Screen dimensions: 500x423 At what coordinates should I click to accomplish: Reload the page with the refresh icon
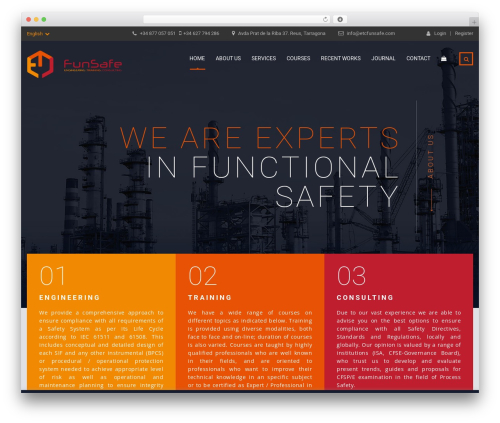(x=325, y=19)
